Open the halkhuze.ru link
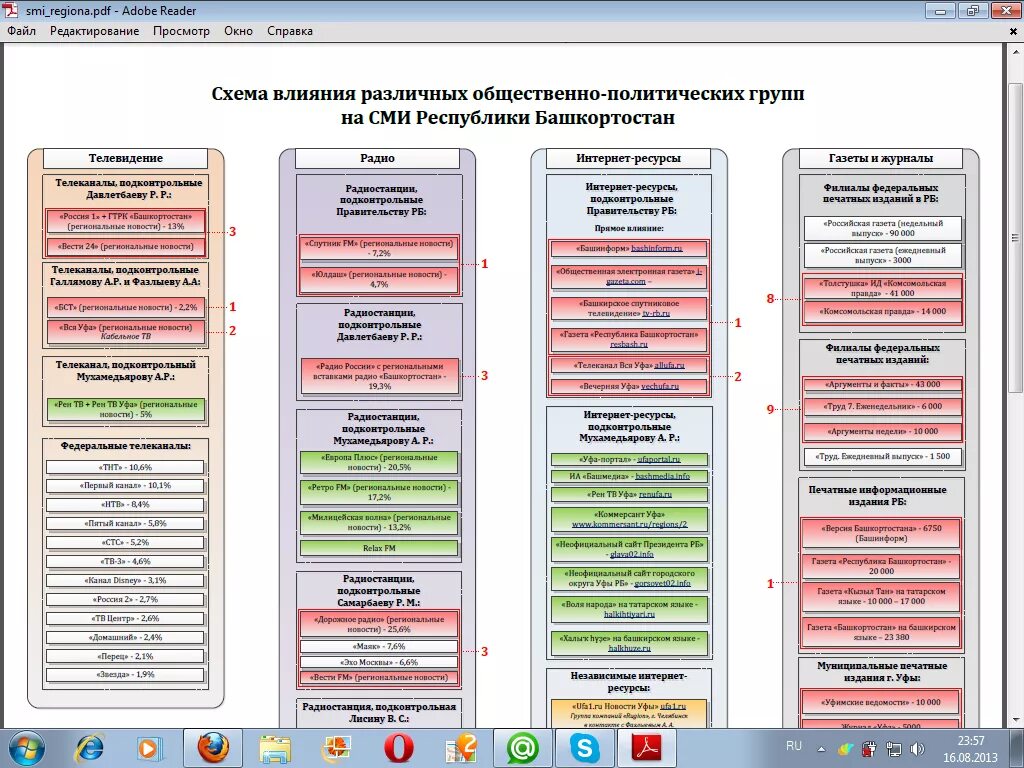1024x768 pixels. click(x=629, y=648)
